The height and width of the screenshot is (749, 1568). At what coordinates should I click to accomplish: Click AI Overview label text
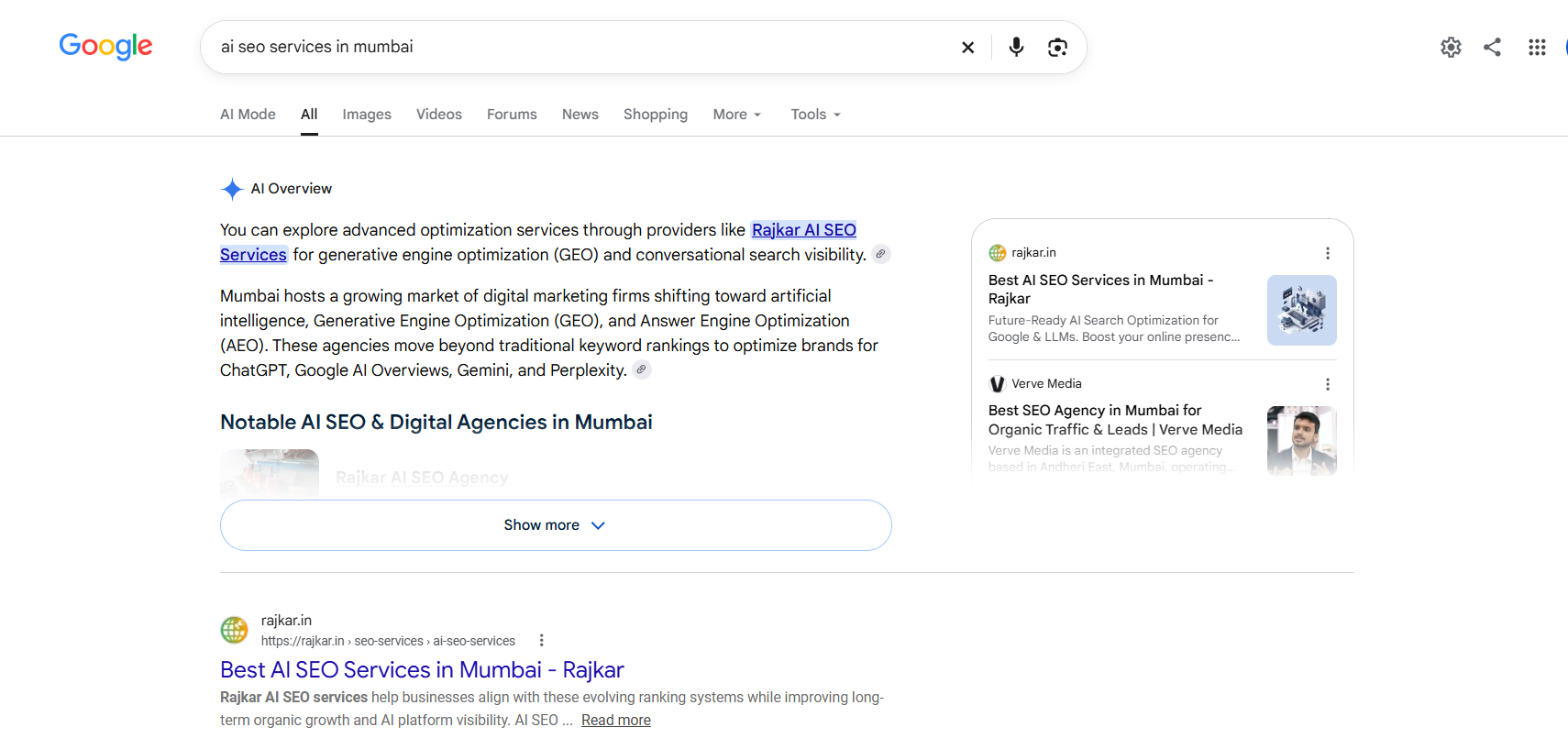tap(292, 189)
